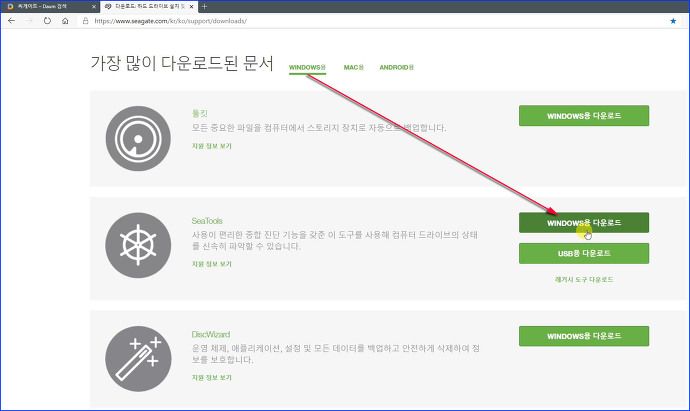Click the favorites star icon
690x411 pixels.
pos(673,21)
